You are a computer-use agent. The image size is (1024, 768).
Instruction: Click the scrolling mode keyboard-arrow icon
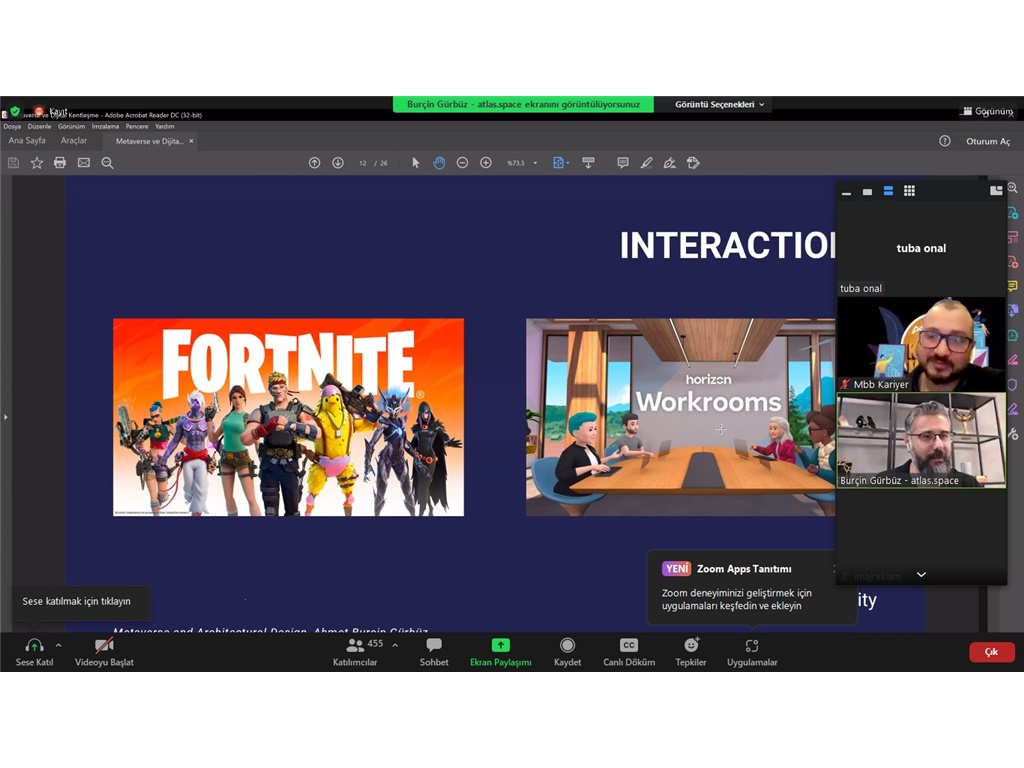coord(588,163)
